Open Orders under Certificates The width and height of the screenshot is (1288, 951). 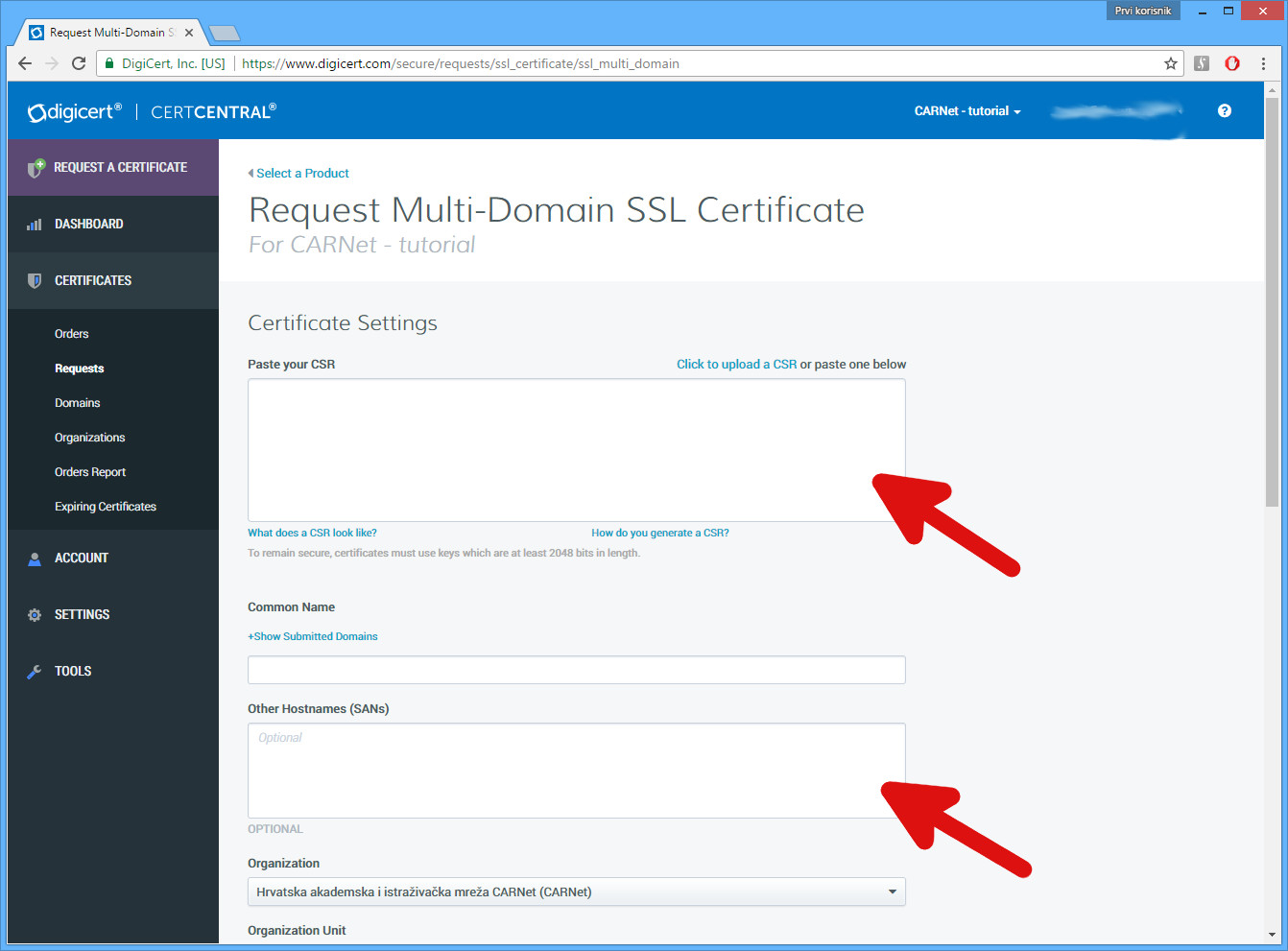[72, 334]
